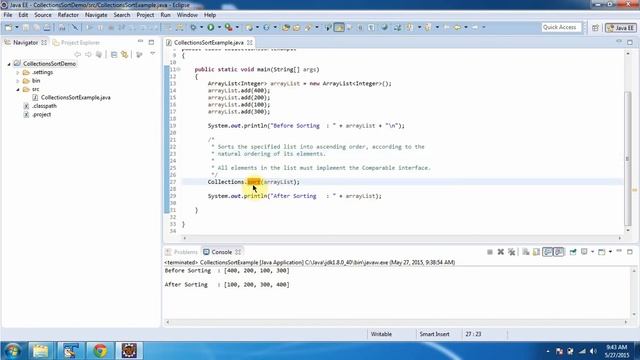Open the Refactor menu
The height and width of the screenshot is (360, 640).
68,15
